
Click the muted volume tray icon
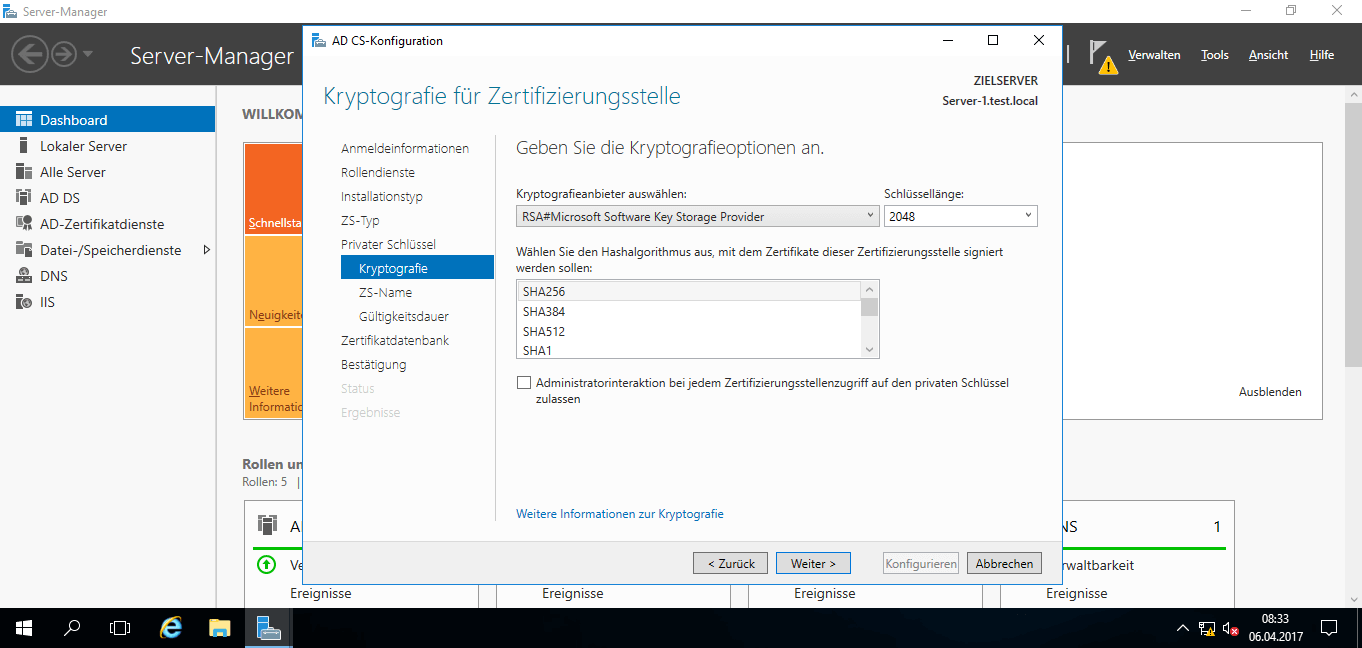point(1231,628)
